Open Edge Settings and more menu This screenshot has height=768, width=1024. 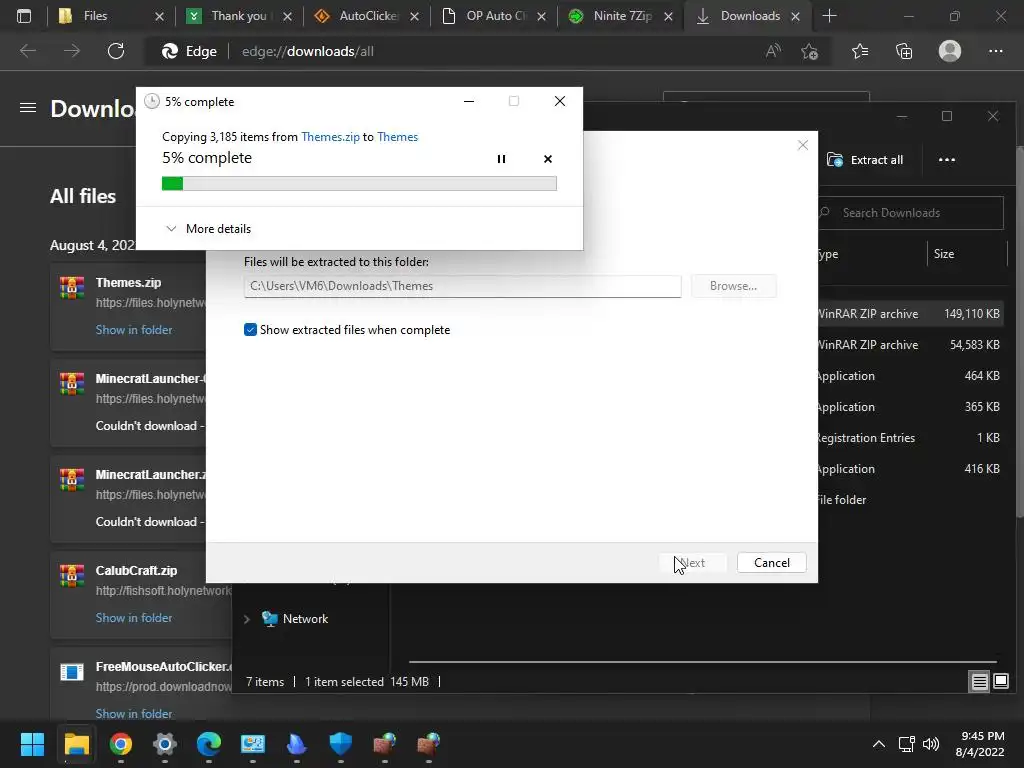tap(995, 51)
